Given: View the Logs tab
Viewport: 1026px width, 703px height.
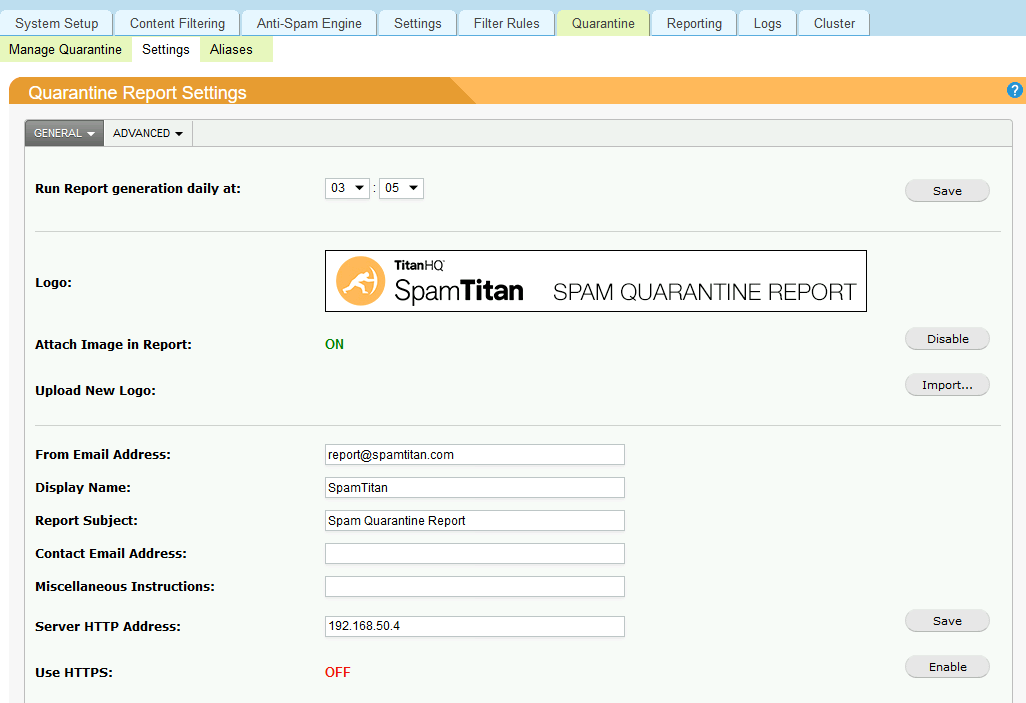Looking at the screenshot, I should tap(768, 24).
